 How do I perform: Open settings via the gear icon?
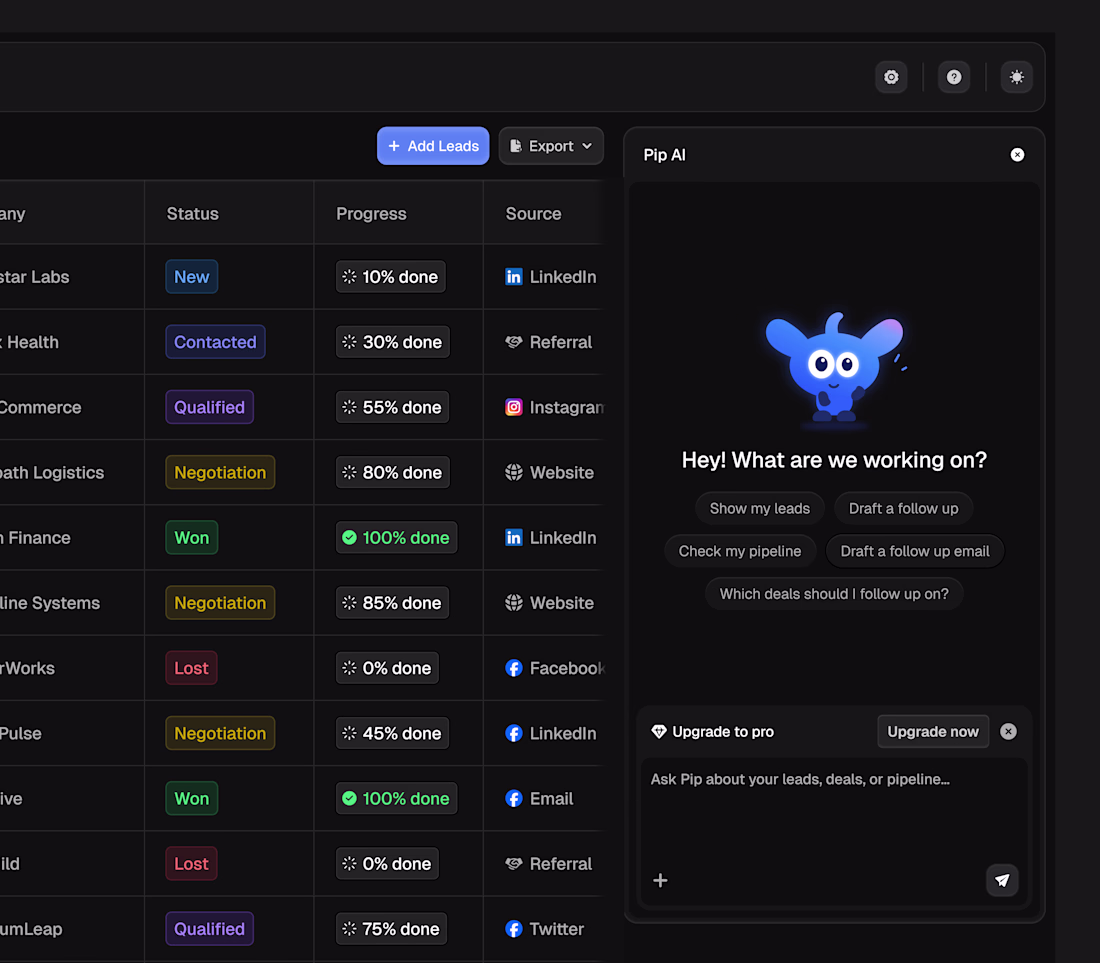click(891, 77)
